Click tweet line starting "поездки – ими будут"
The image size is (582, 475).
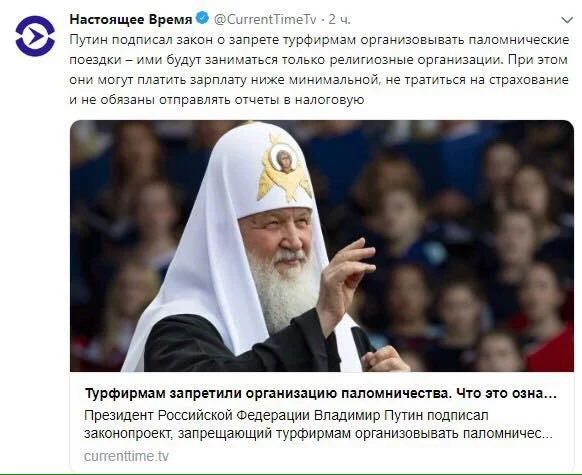318,60
